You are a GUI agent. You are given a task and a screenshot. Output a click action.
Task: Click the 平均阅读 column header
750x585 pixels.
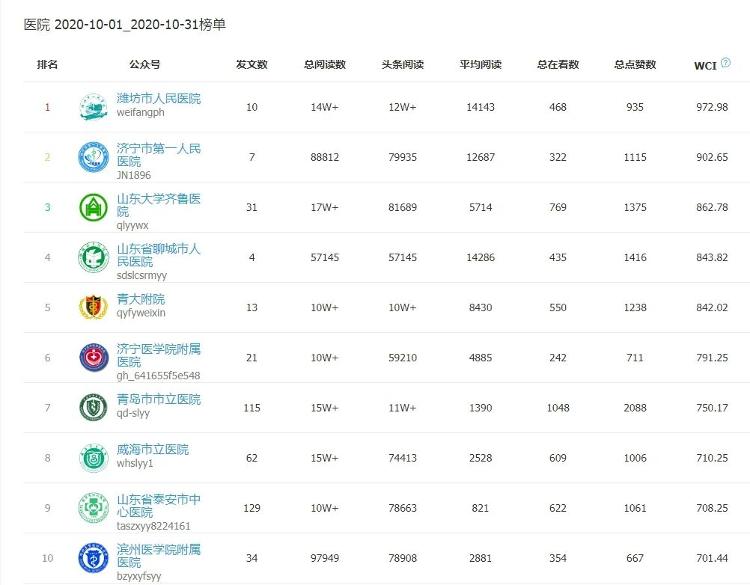pos(480,65)
